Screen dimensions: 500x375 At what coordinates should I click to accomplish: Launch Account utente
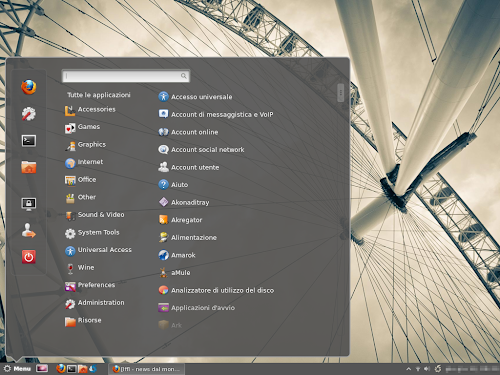[x=189, y=167]
